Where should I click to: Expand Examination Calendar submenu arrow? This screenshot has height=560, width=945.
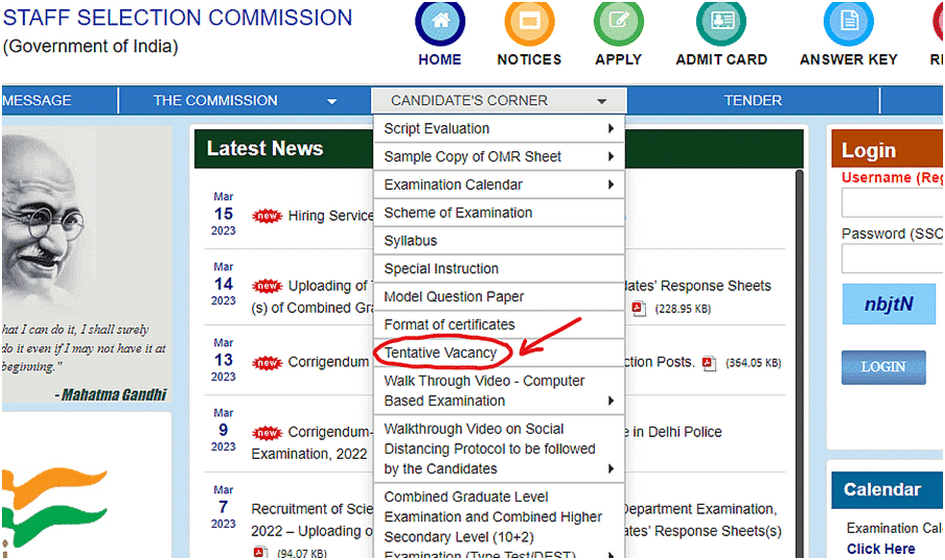[611, 184]
